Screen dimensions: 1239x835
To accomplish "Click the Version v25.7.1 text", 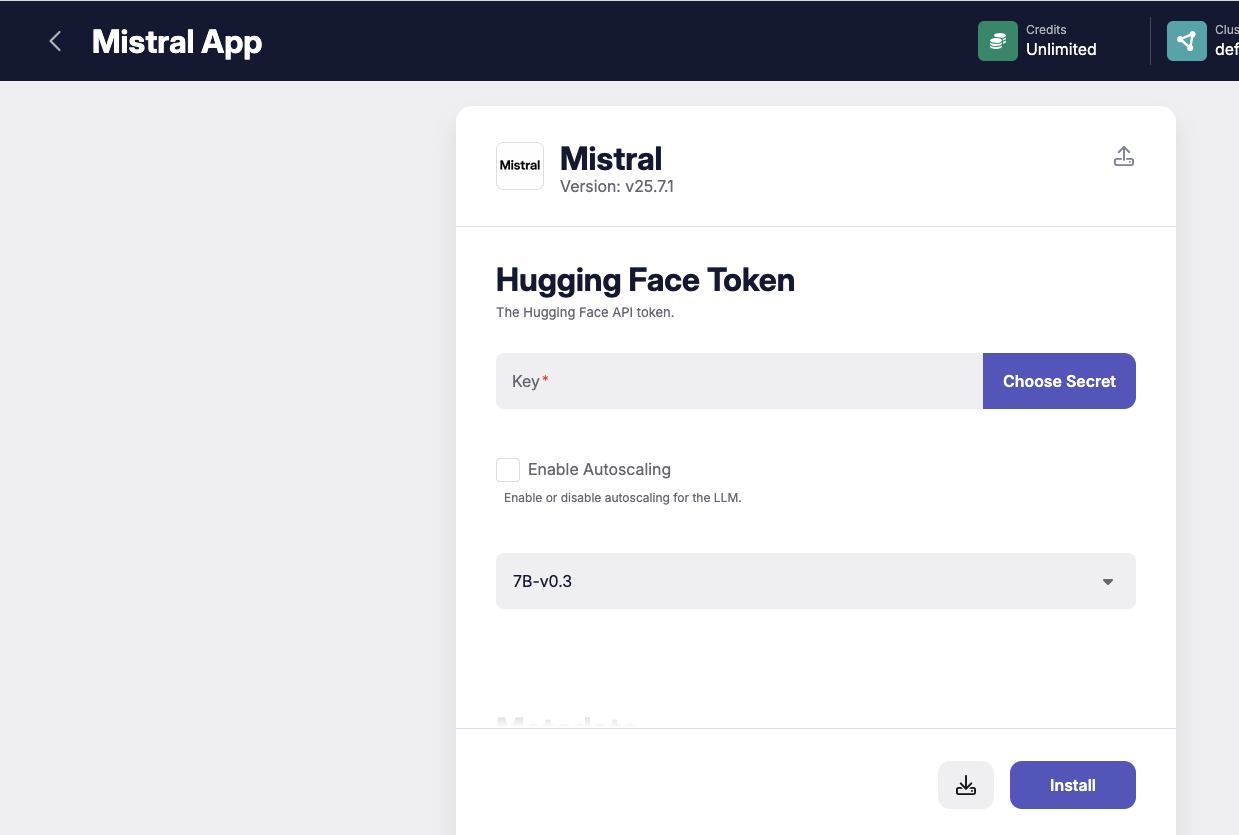I will tap(616, 186).
